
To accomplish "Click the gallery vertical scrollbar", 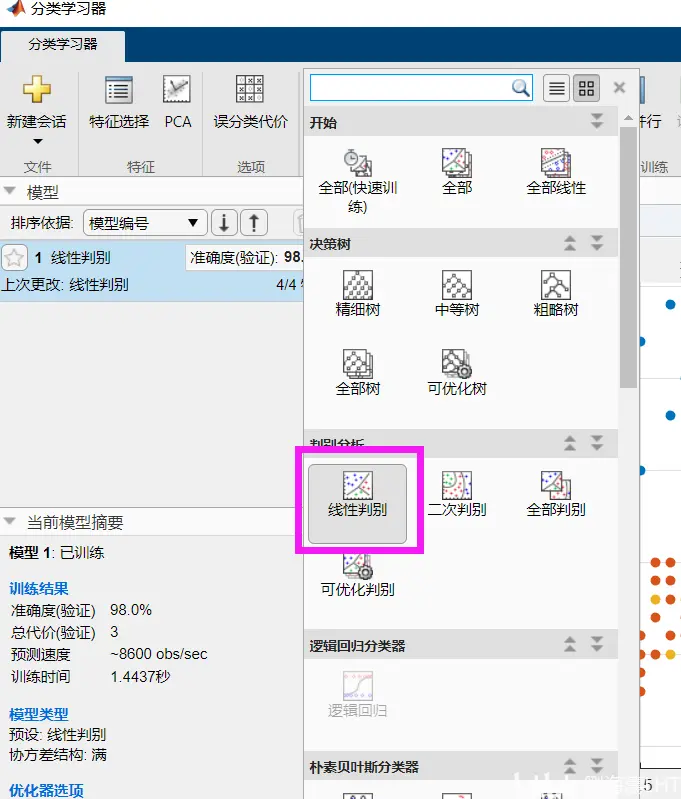I will (x=628, y=255).
